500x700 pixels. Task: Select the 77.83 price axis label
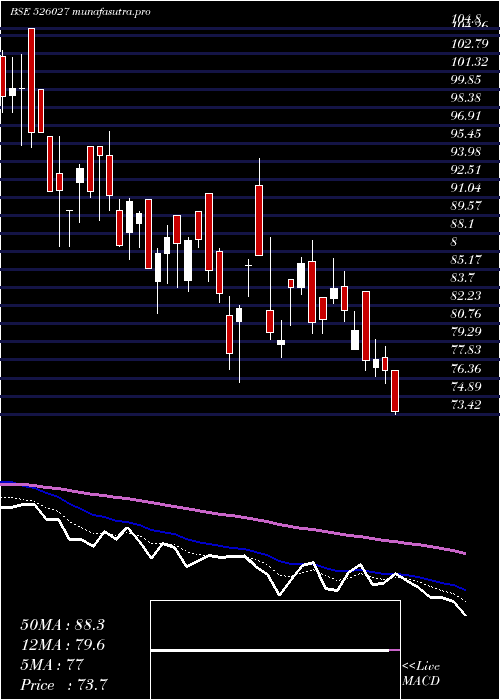pos(467,350)
